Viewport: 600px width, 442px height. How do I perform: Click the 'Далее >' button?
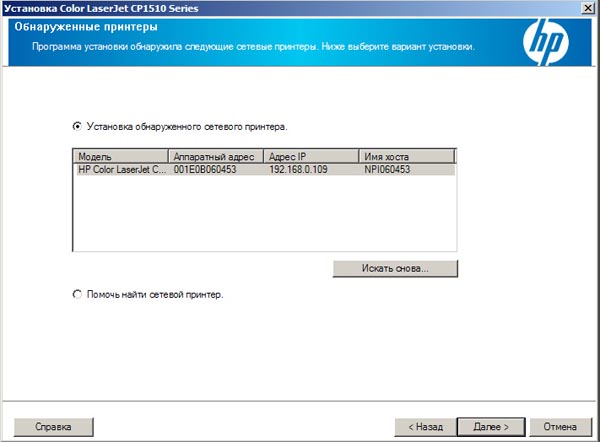(491, 427)
